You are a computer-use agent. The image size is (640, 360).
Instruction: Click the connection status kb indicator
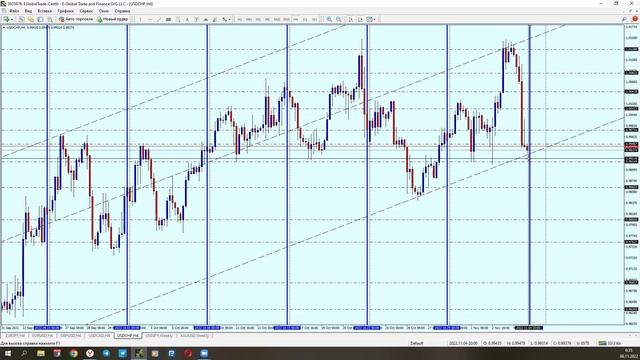pos(610,343)
